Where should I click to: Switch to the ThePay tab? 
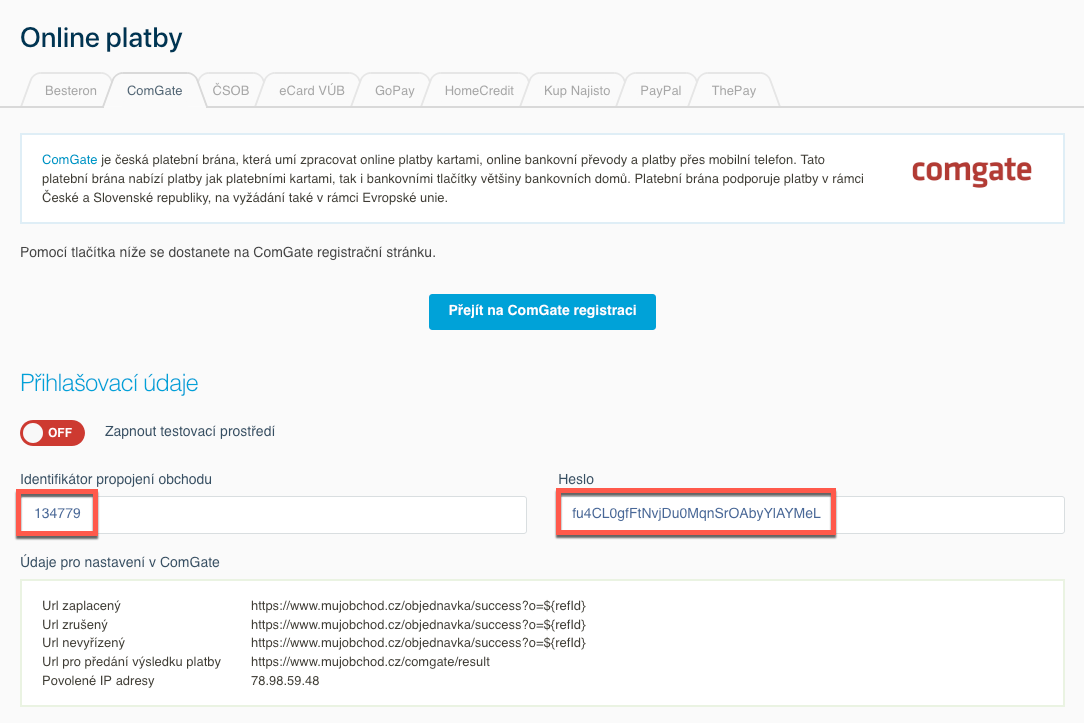[x=733, y=90]
